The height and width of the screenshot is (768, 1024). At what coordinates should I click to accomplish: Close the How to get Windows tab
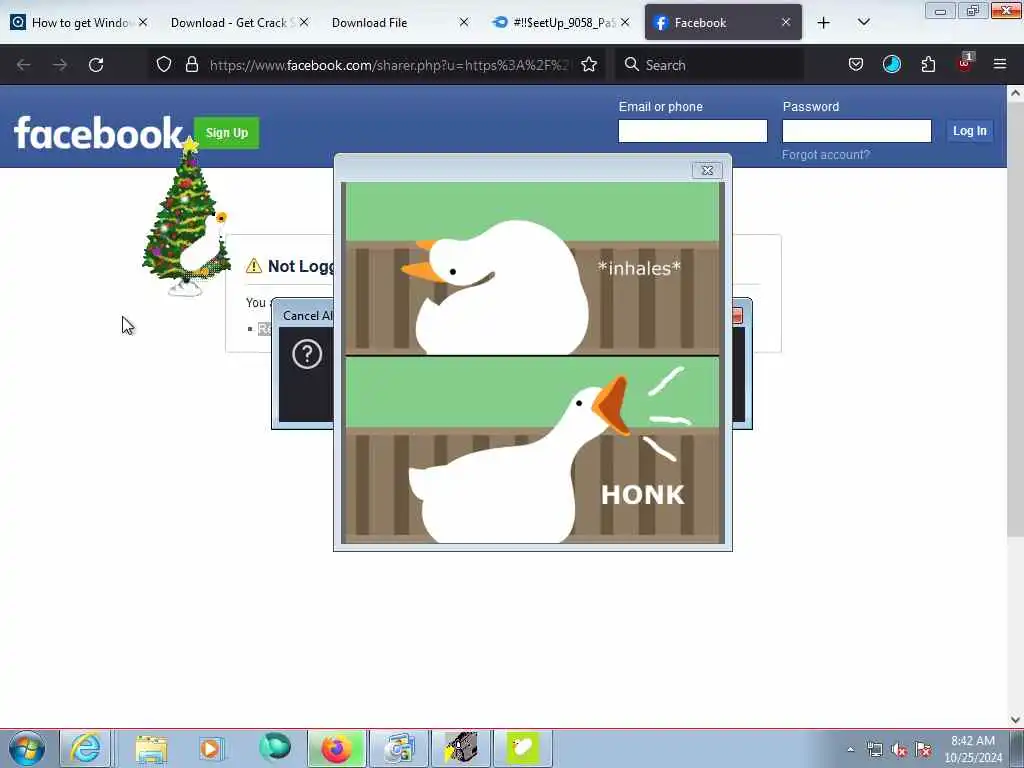tap(143, 22)
